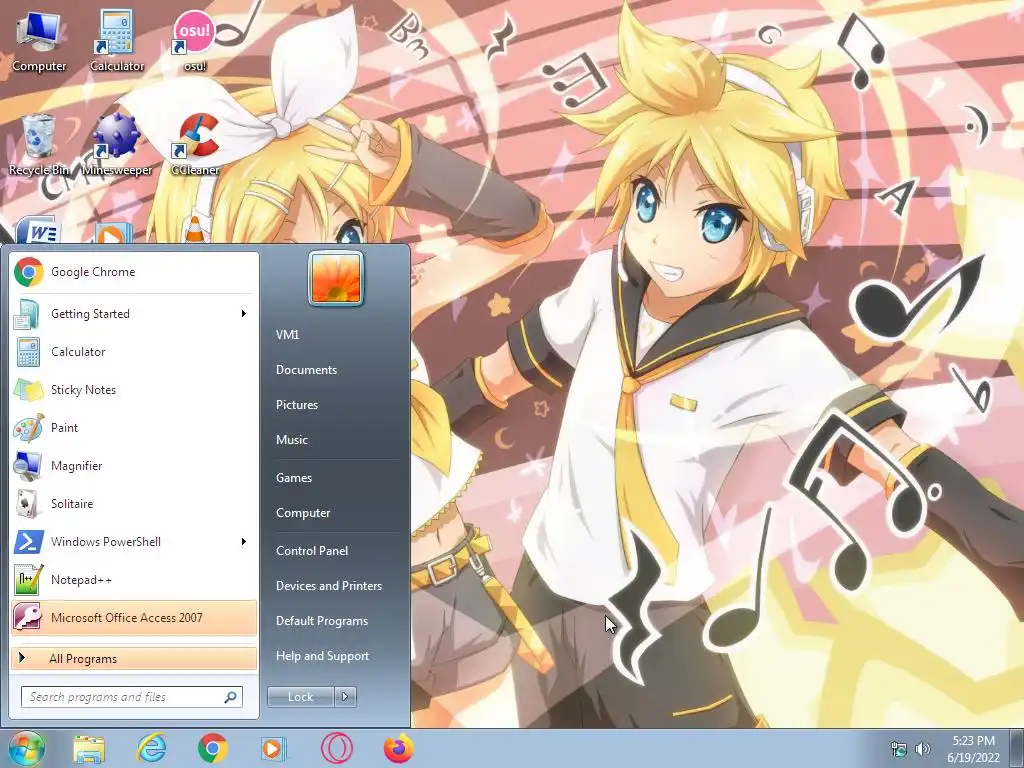The height and width of the screenshot is (768, 1024).
Task: Expand Windows PowerShell jump list arrow
Action: 243,541
